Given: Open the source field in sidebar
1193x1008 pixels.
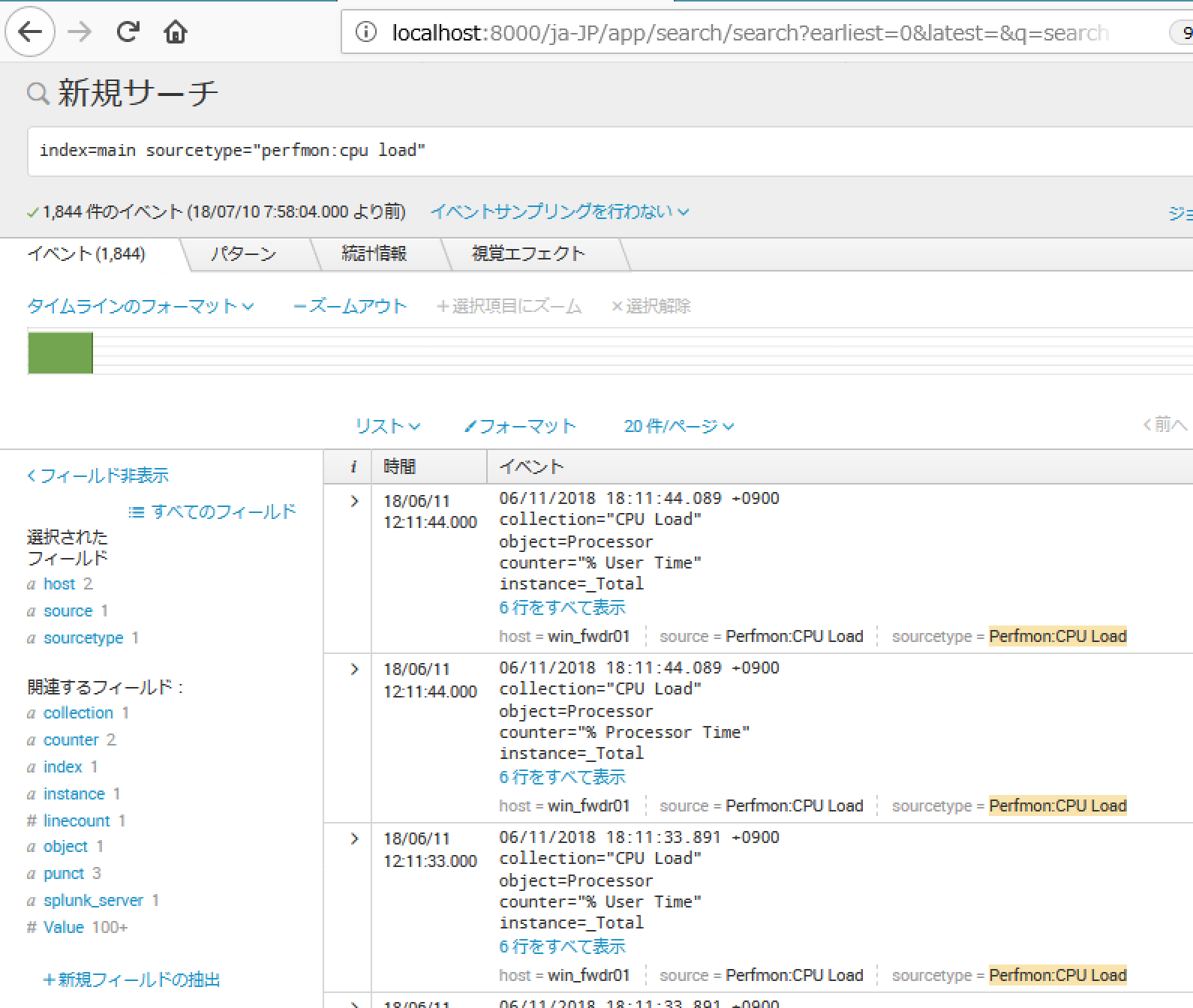Looking at the screenshot, I should (68, 611).
